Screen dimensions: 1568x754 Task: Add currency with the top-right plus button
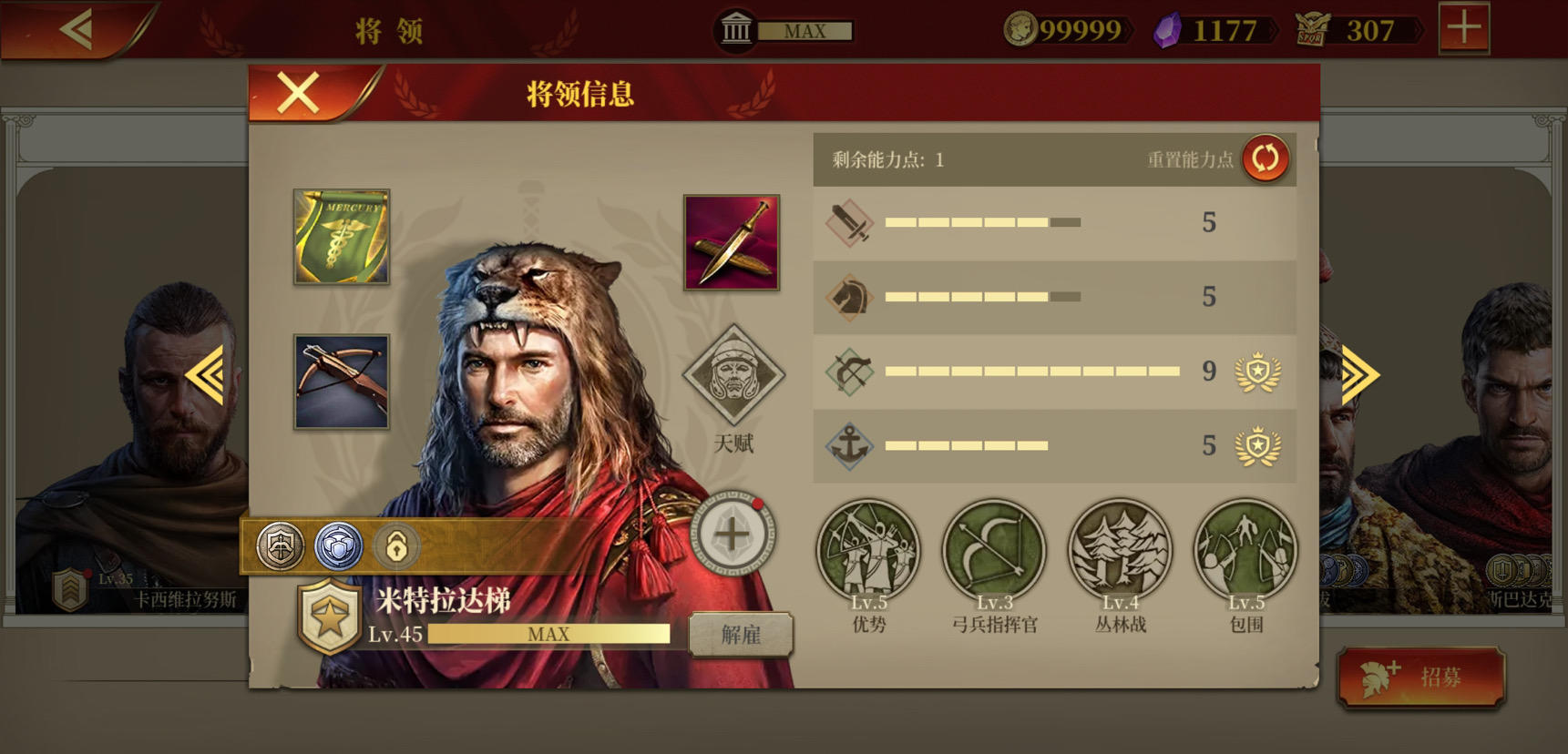1464,28
